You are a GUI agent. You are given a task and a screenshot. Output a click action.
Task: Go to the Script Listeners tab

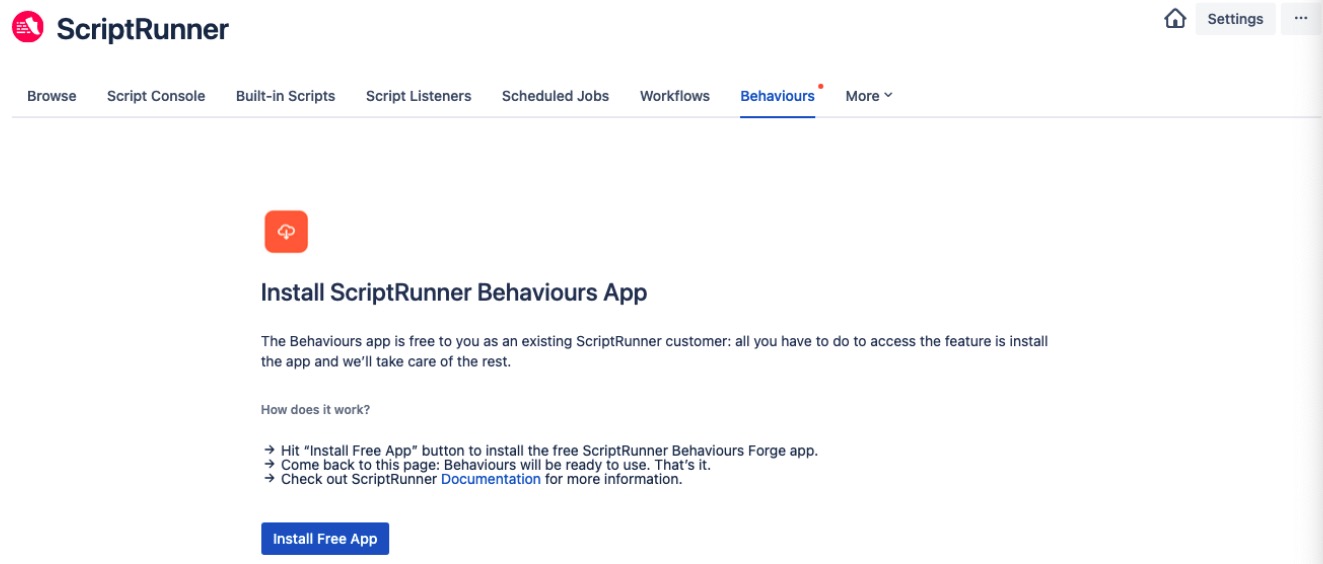click(x=418, y=96)
